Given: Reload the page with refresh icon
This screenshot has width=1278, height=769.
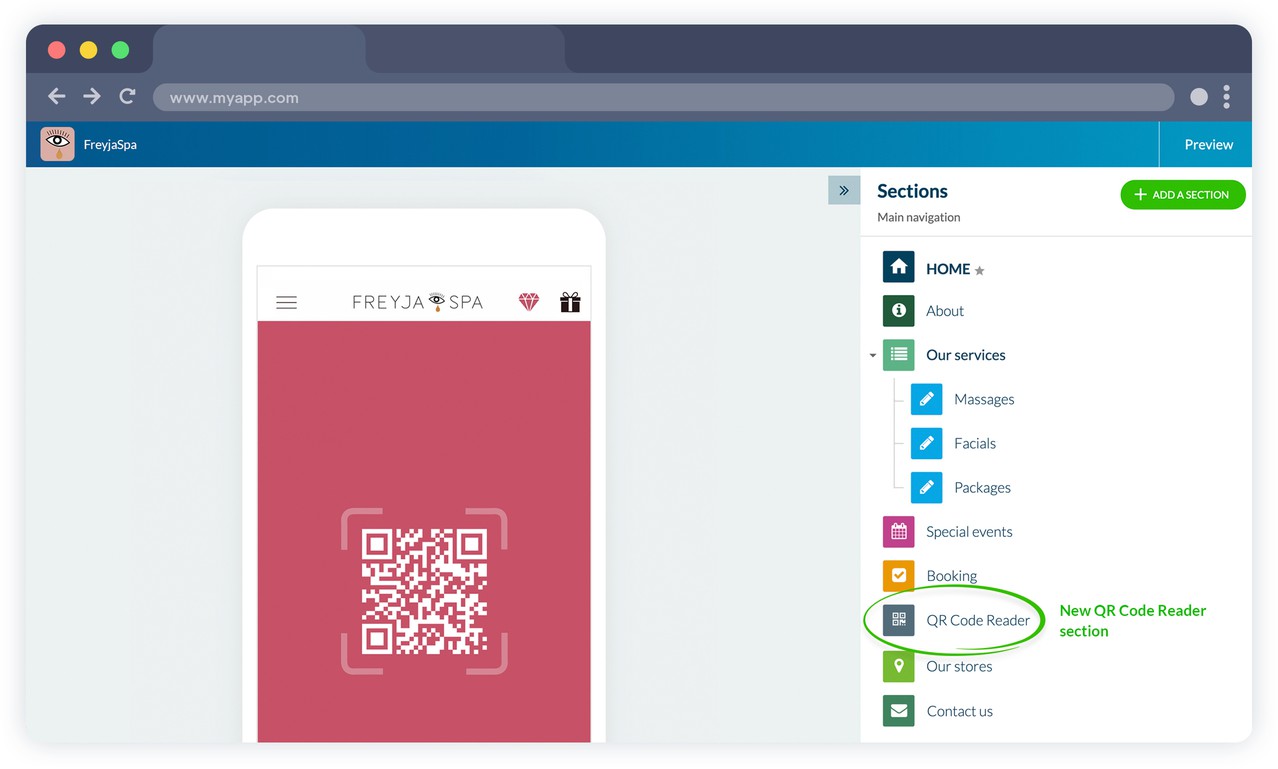Looking at the screenshot, I should (127, 96).
